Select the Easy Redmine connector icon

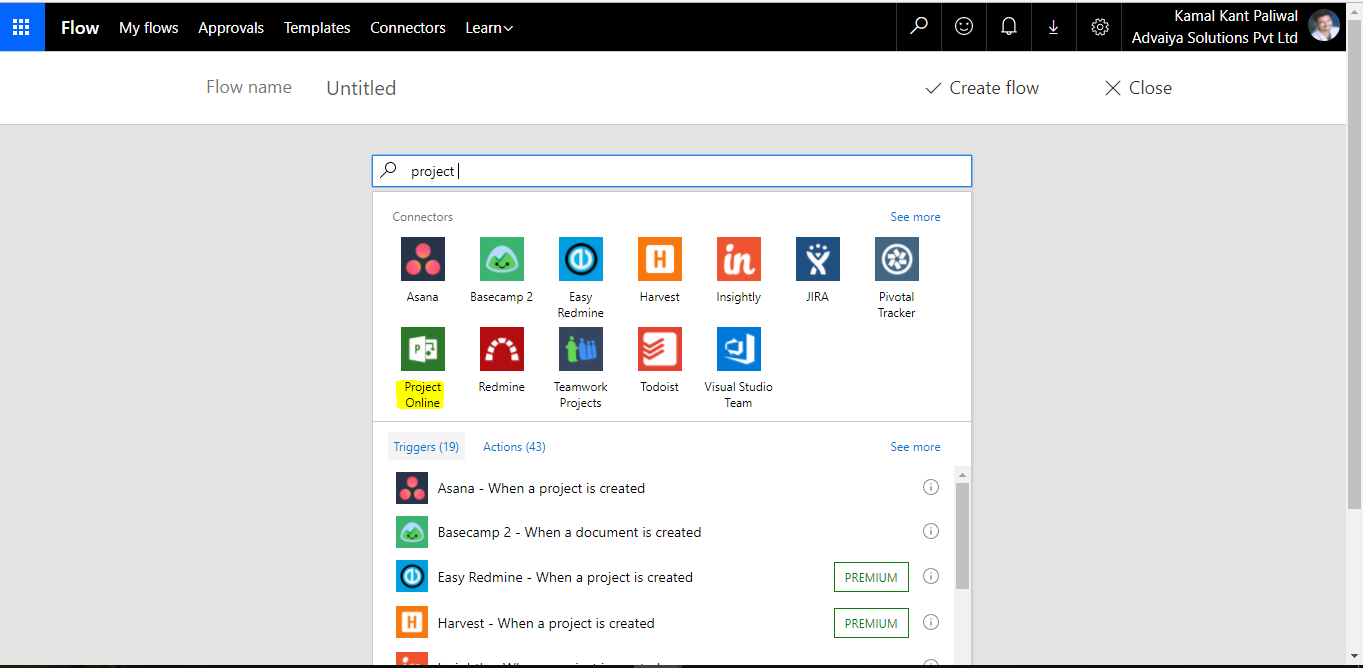(x=581, y=259)
